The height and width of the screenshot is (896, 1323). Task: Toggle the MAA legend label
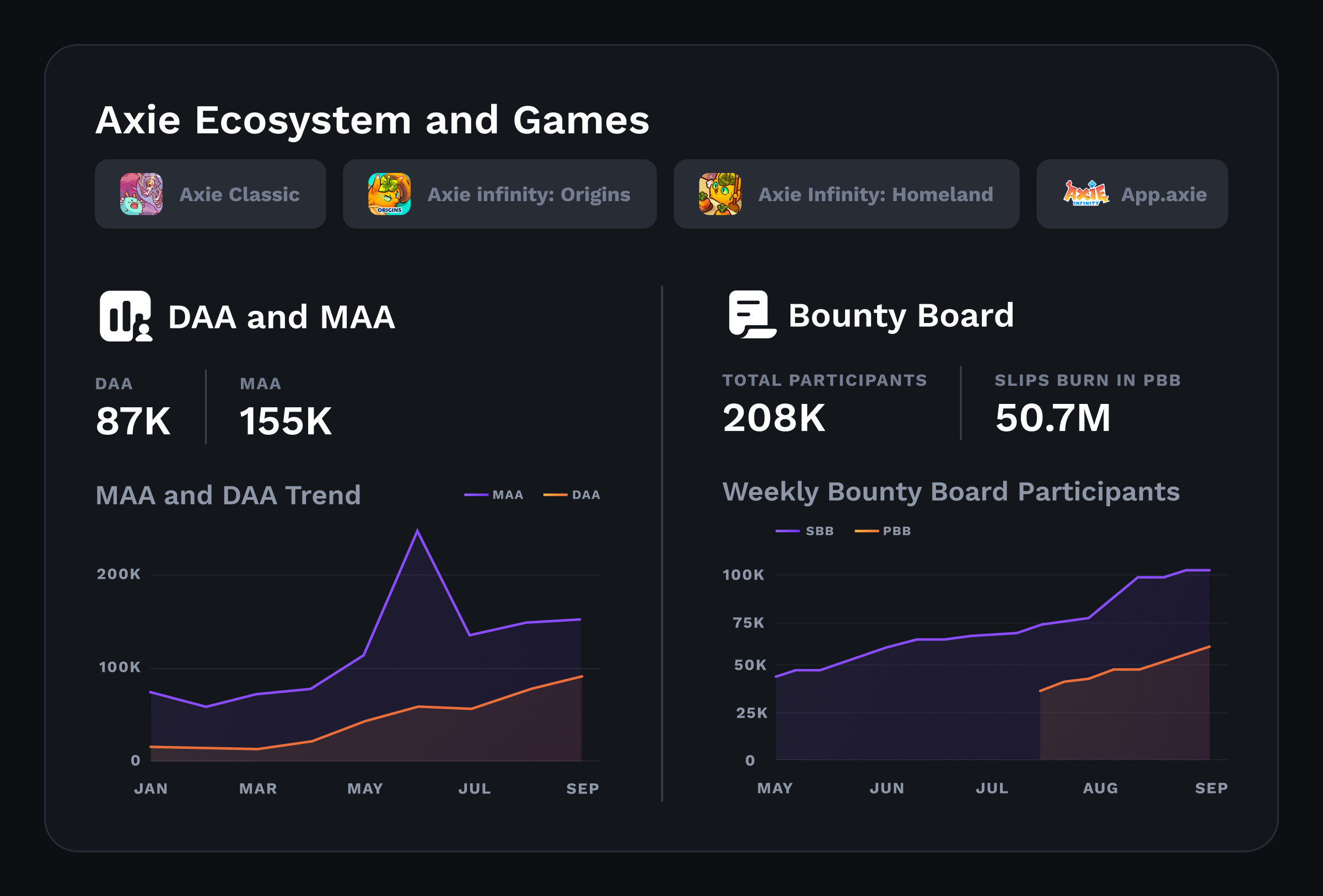tap(508, 495)
